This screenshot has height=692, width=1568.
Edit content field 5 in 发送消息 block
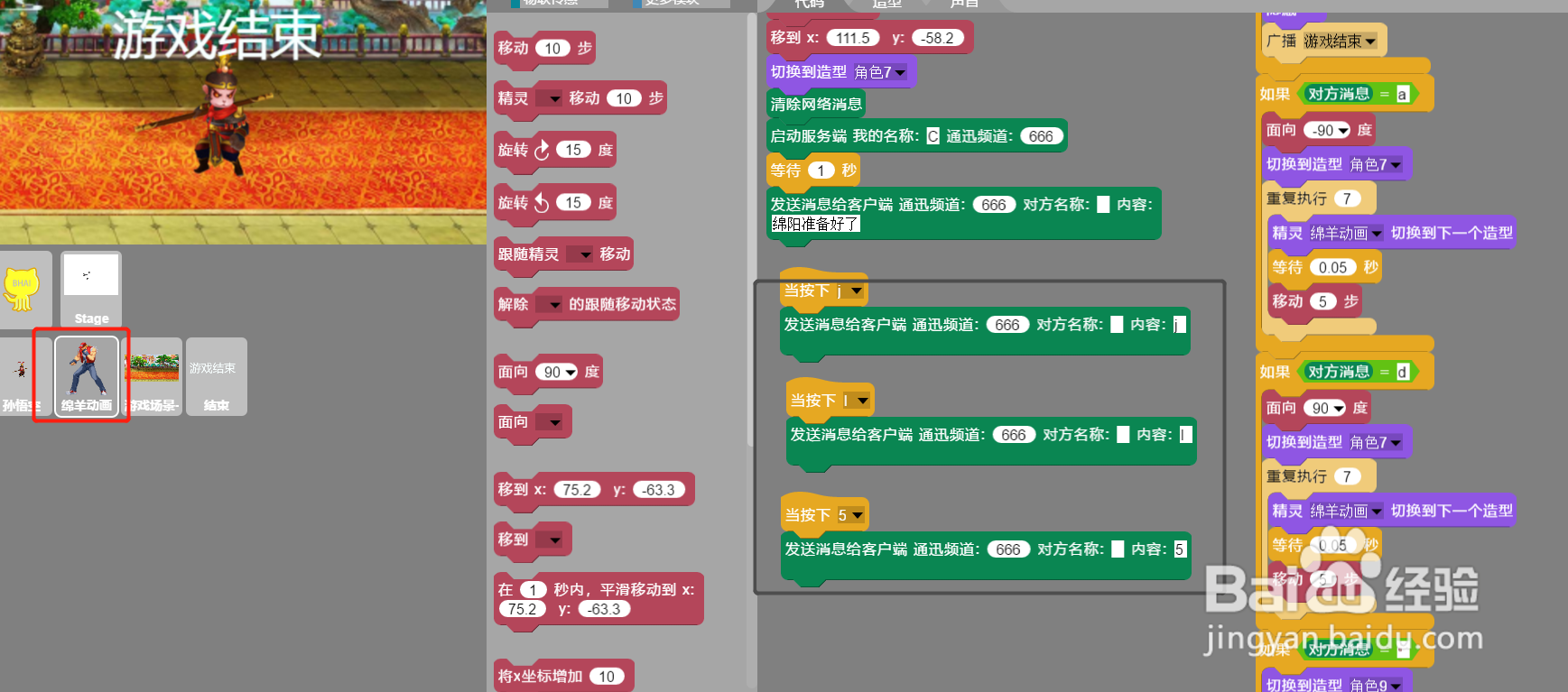tap(1180, 549)
